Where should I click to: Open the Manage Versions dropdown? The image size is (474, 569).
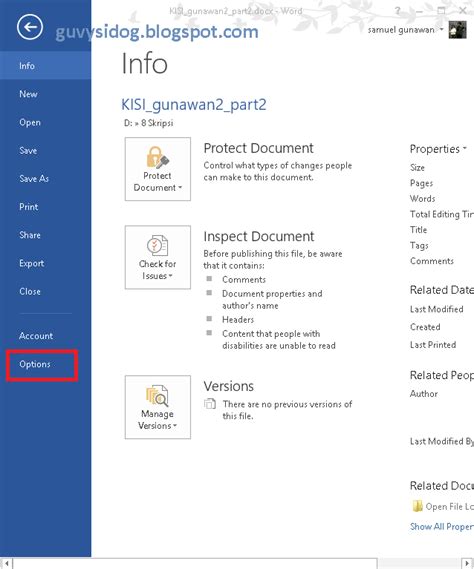pos(158,407)
